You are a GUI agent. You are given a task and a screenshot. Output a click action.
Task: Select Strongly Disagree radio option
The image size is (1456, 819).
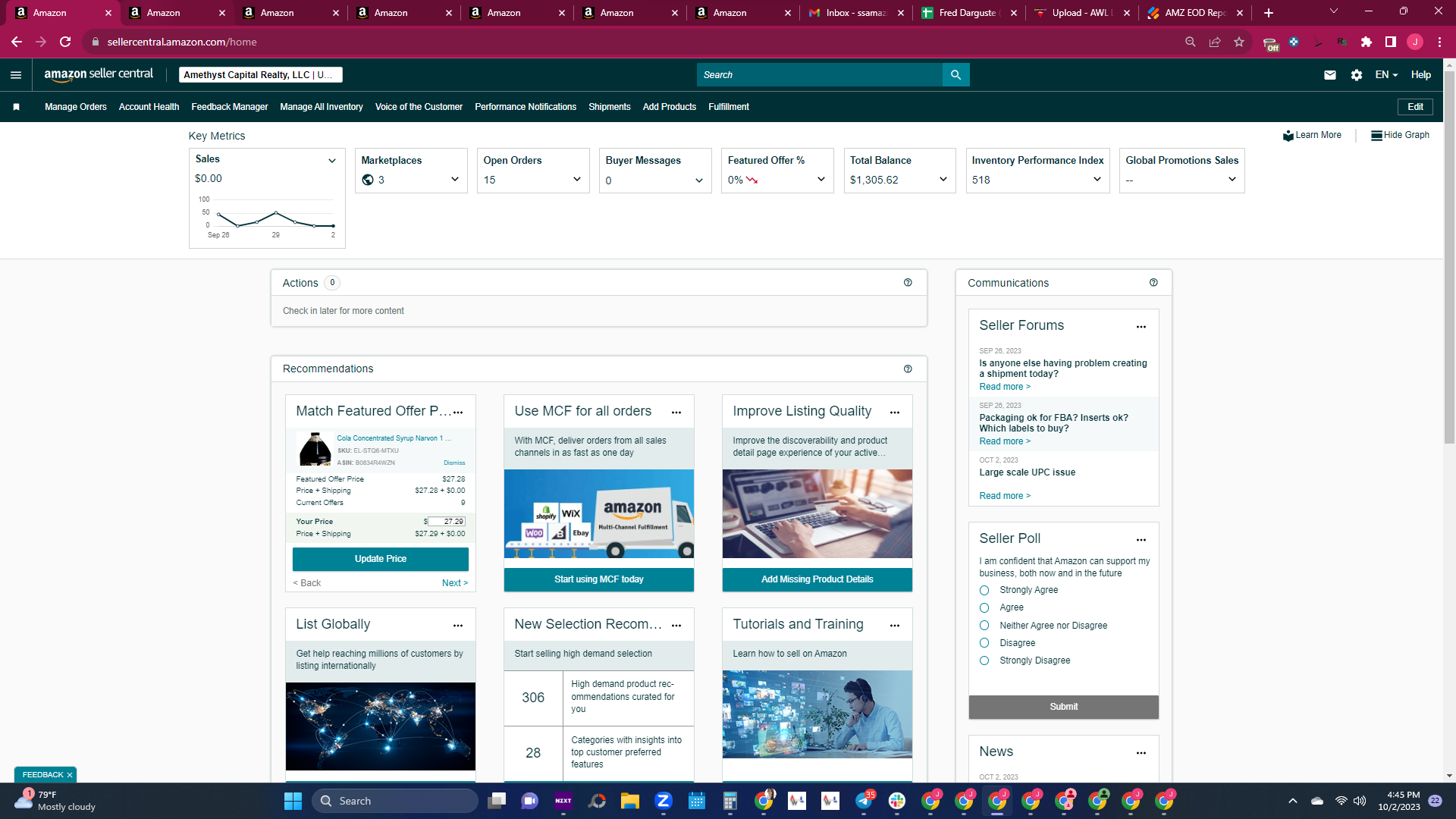pyautogui.click(x=984, y=661)
